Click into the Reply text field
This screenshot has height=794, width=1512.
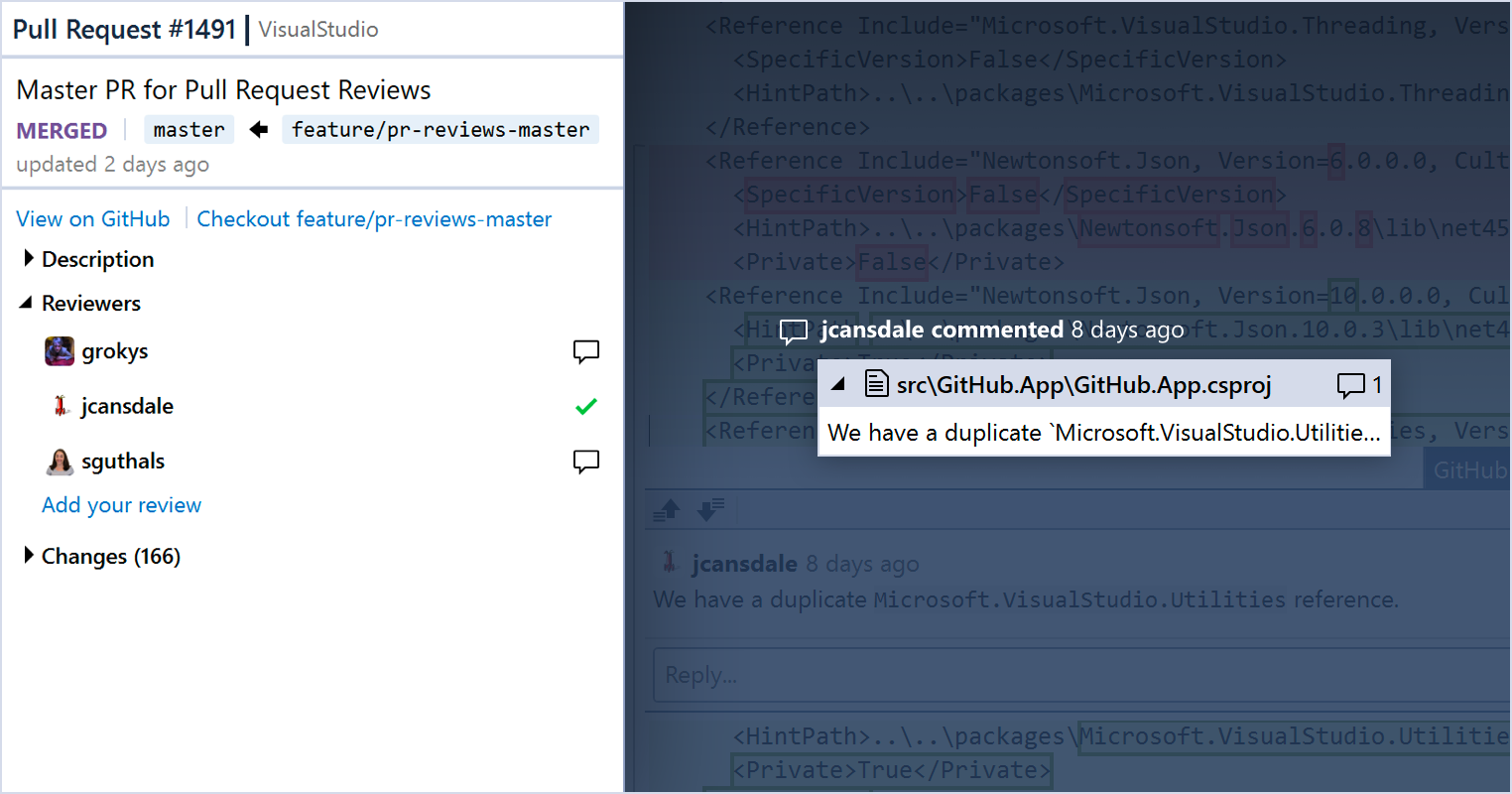click(x=1081, y=675)
